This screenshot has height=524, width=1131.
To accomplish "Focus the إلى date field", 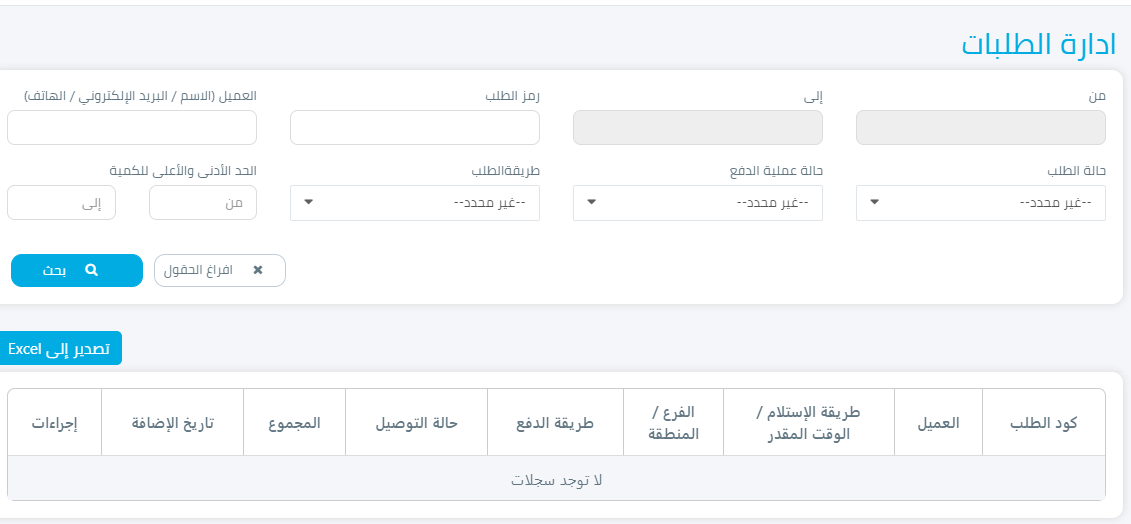I will 697,128.
